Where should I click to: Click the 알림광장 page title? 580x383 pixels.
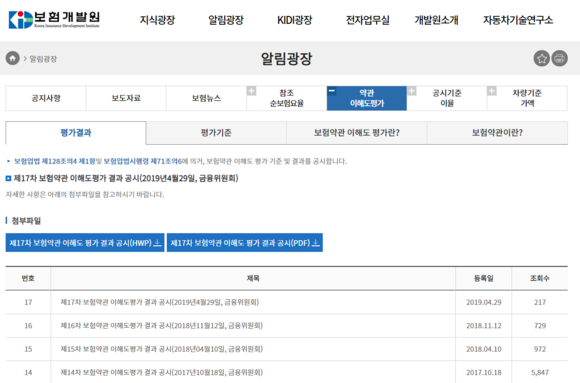[287, 58]
